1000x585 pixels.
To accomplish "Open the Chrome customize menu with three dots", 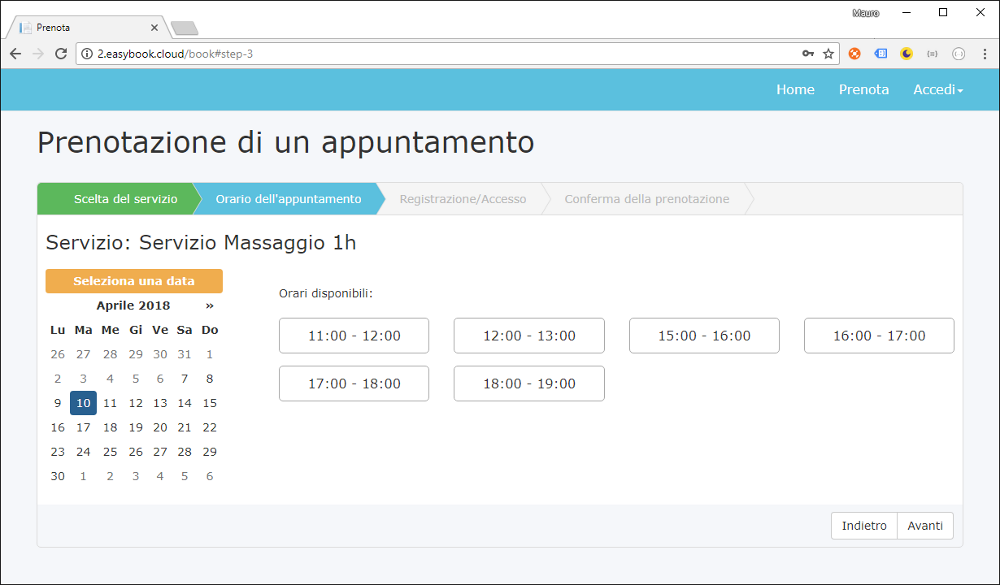I will pyautogui.click(x=984, y=53).
